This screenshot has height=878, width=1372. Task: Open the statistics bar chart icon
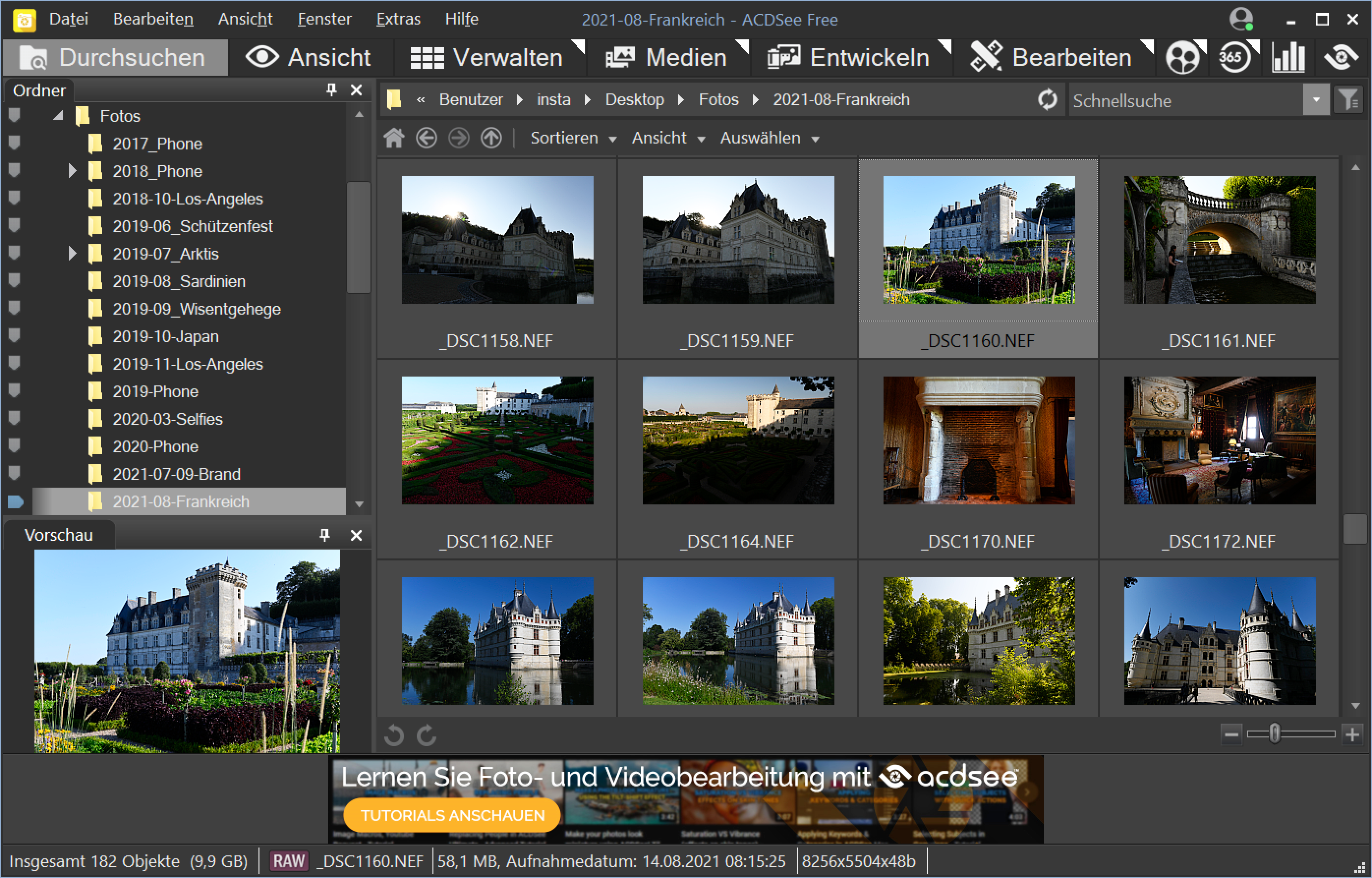tap(1287, 58)
